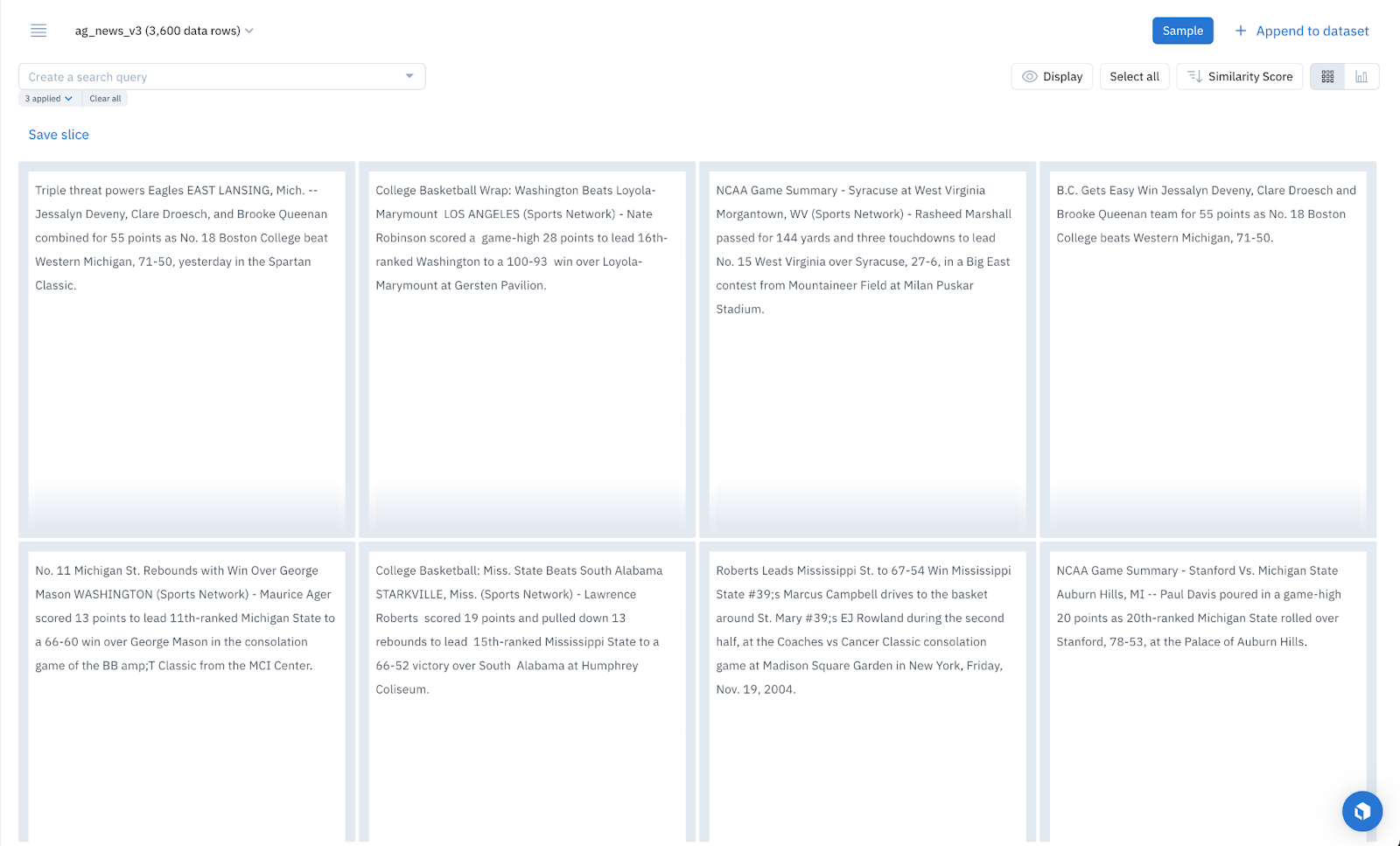The width and height of the screenshot is (1400, 846).
Task: Click the Sample button
Action: [1183, 31]
